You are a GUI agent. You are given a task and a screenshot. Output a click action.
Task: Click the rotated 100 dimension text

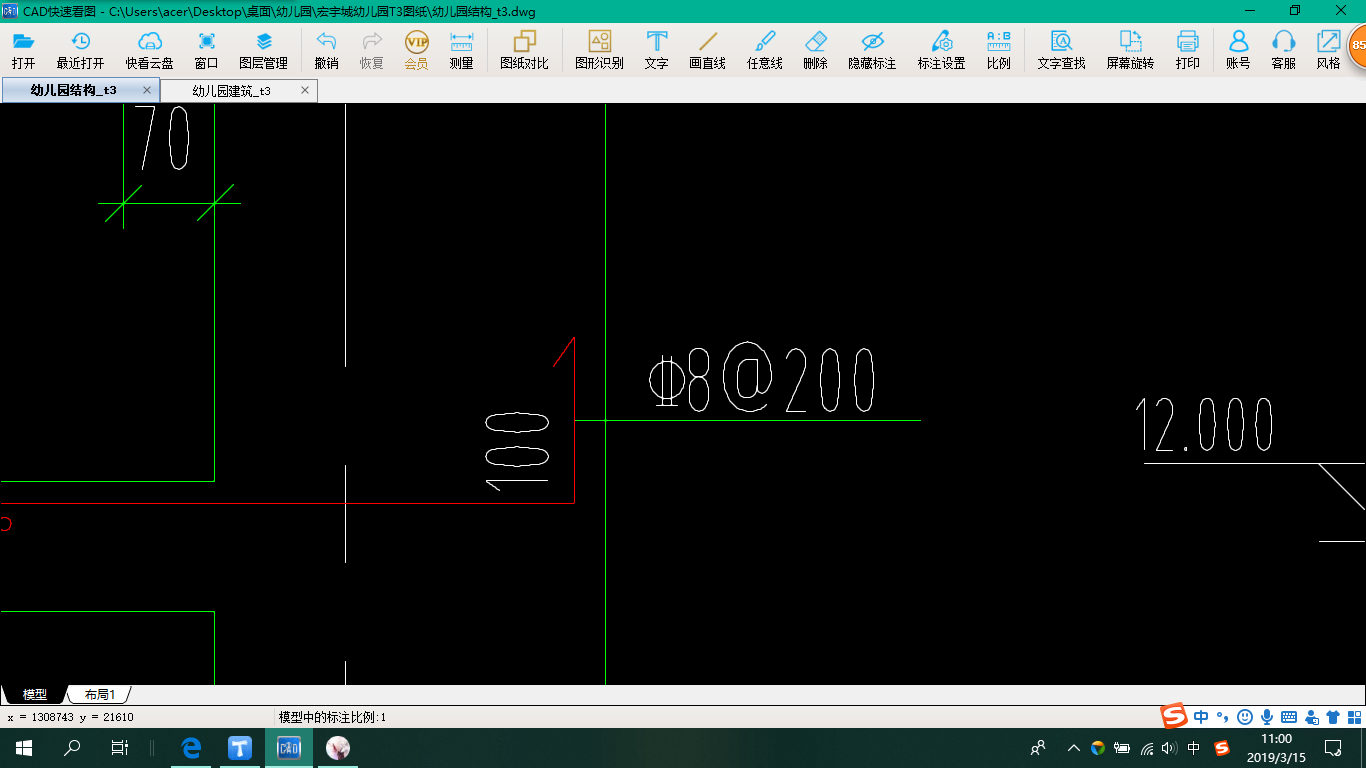pyautogui.click(x=517, y=451)
